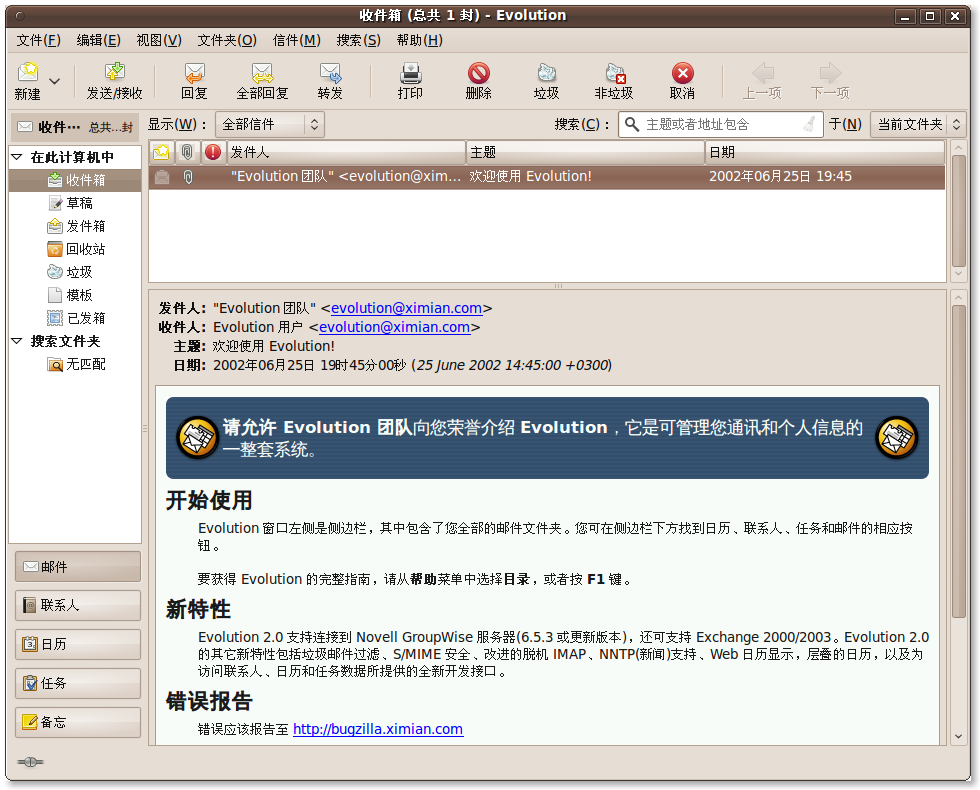Sort by the attachment paperclip column
The width and height of the screenshot is (980, 790).
pos(186,152)
